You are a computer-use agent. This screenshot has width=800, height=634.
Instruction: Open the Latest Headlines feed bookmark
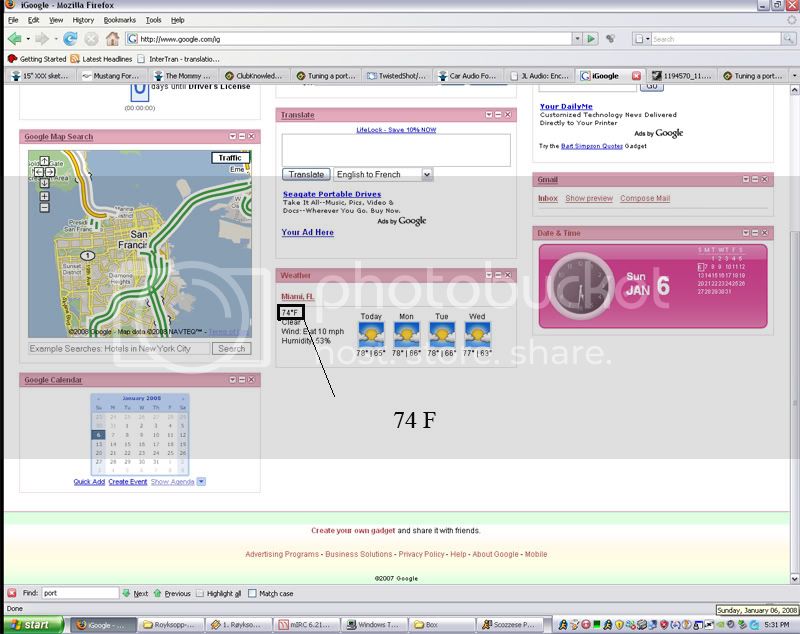click(x=101, y=59)
